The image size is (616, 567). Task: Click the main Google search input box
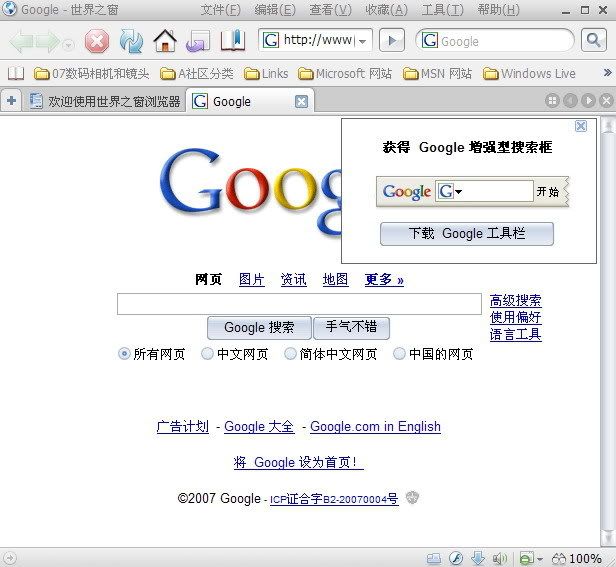tap(299, 304)
